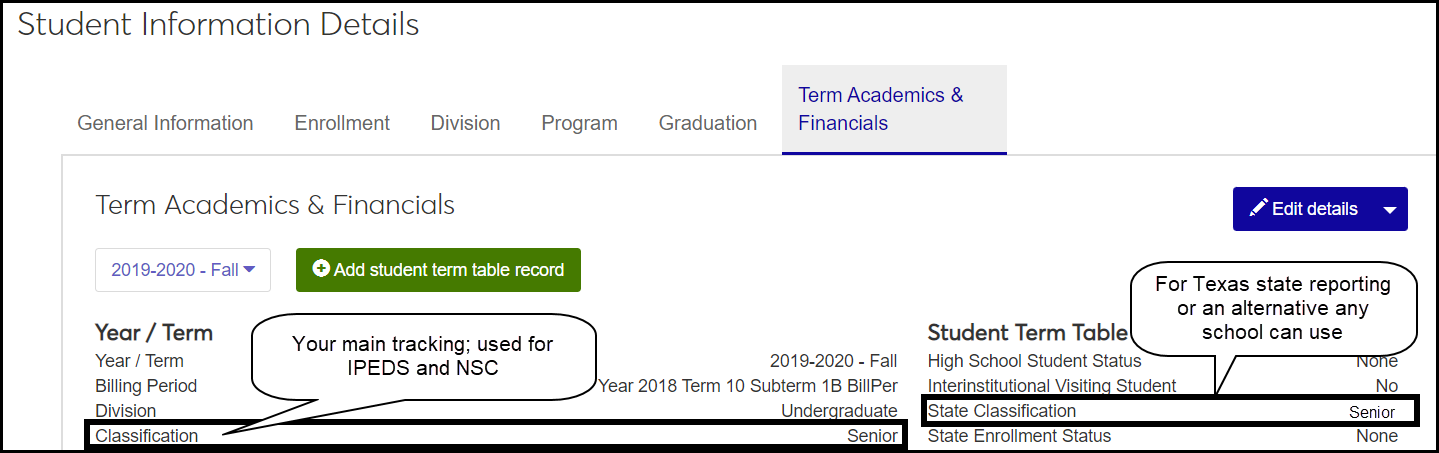Click the Classification field label
The image size is (1439, 453).
click(x=147, y=436)
